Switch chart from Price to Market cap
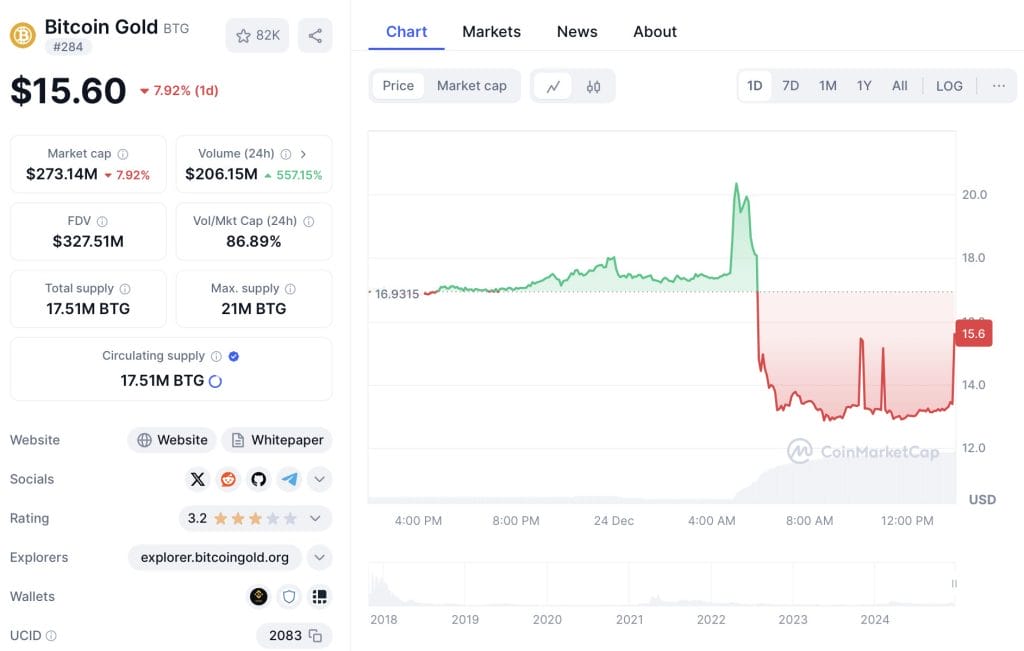The width and height of the screenshot is (1024, 651). 471,85
